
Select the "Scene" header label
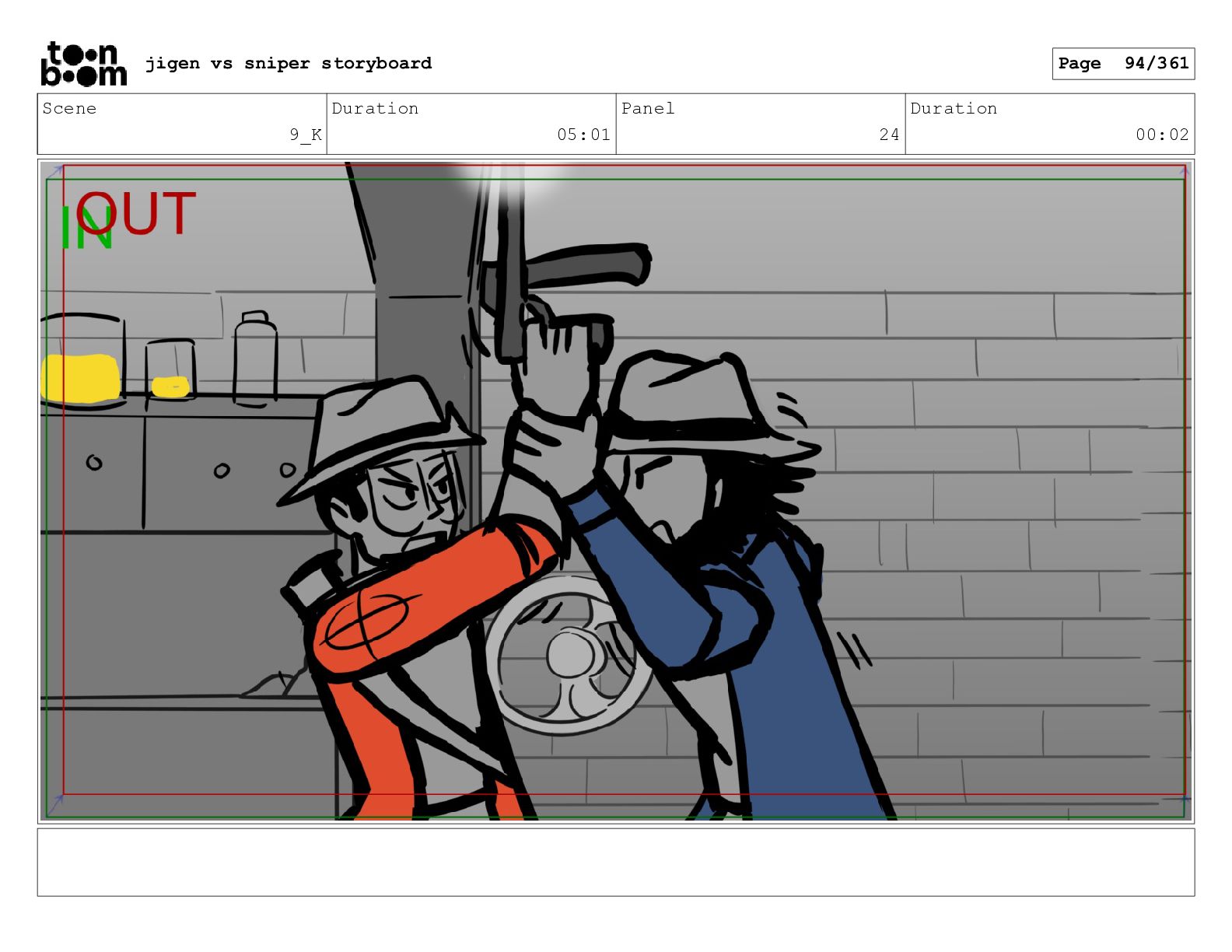(69, 108)
